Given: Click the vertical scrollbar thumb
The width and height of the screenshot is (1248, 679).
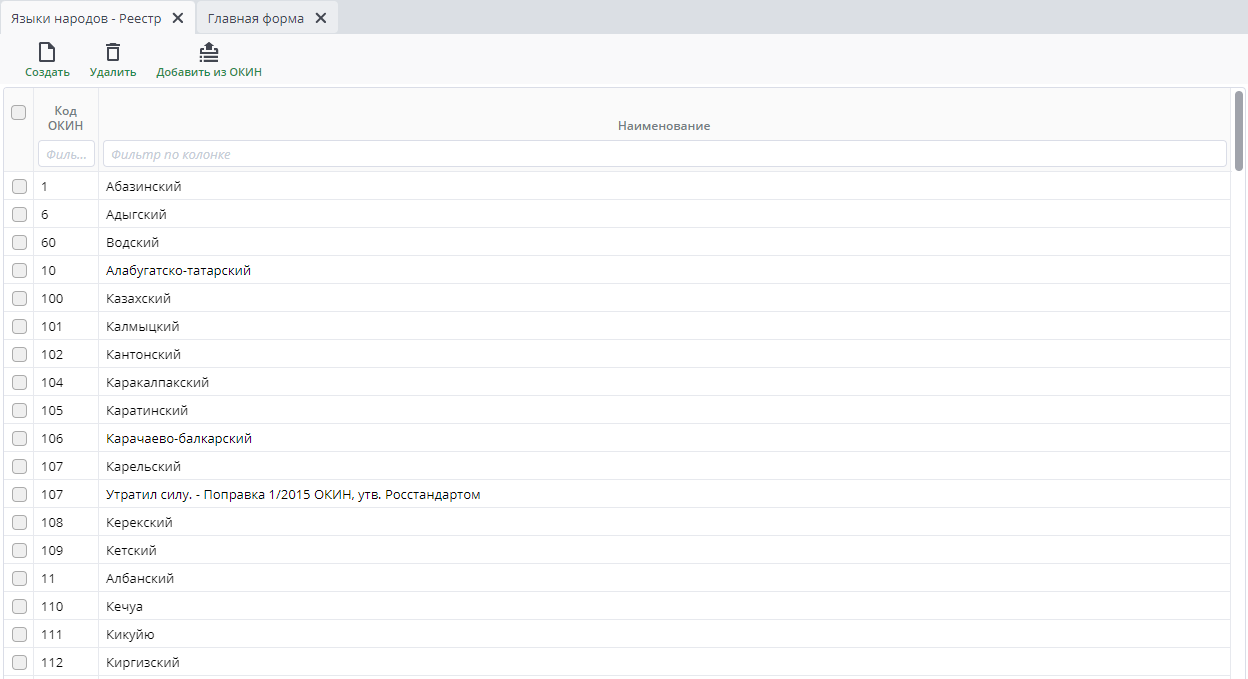Looking at the screenshot, I should click(x=1239, y=130).
